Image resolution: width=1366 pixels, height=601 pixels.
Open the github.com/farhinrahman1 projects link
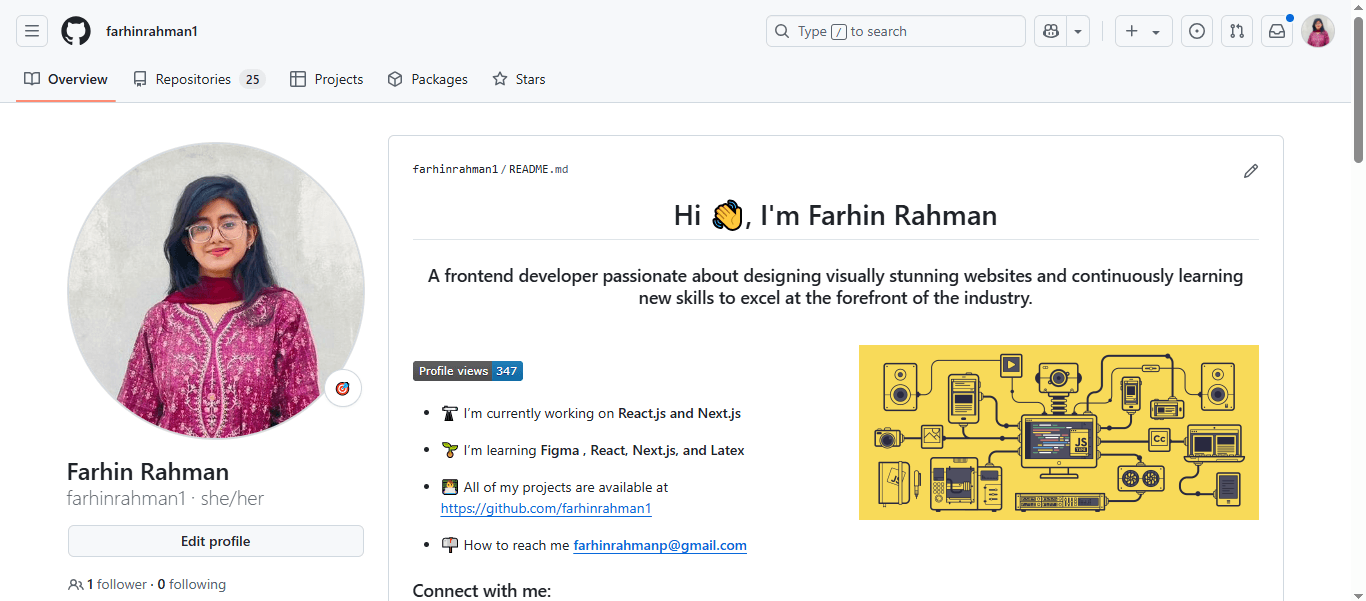click(546, 508)
